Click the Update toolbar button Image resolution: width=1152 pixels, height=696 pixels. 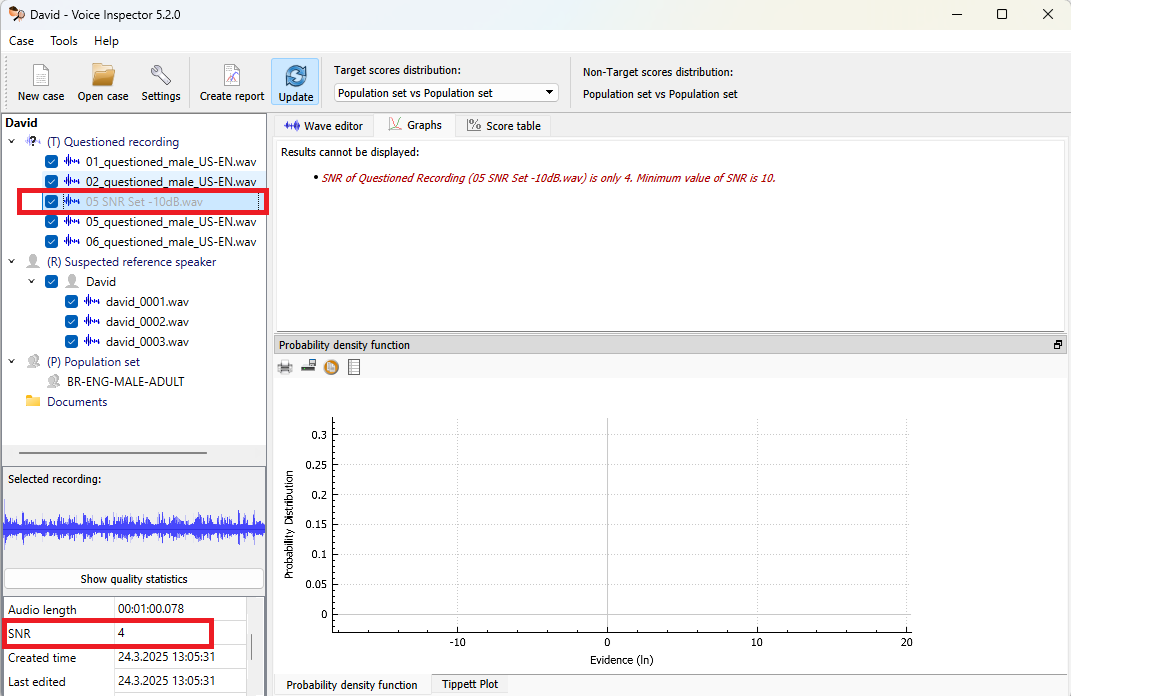click(x=295, y=82)
